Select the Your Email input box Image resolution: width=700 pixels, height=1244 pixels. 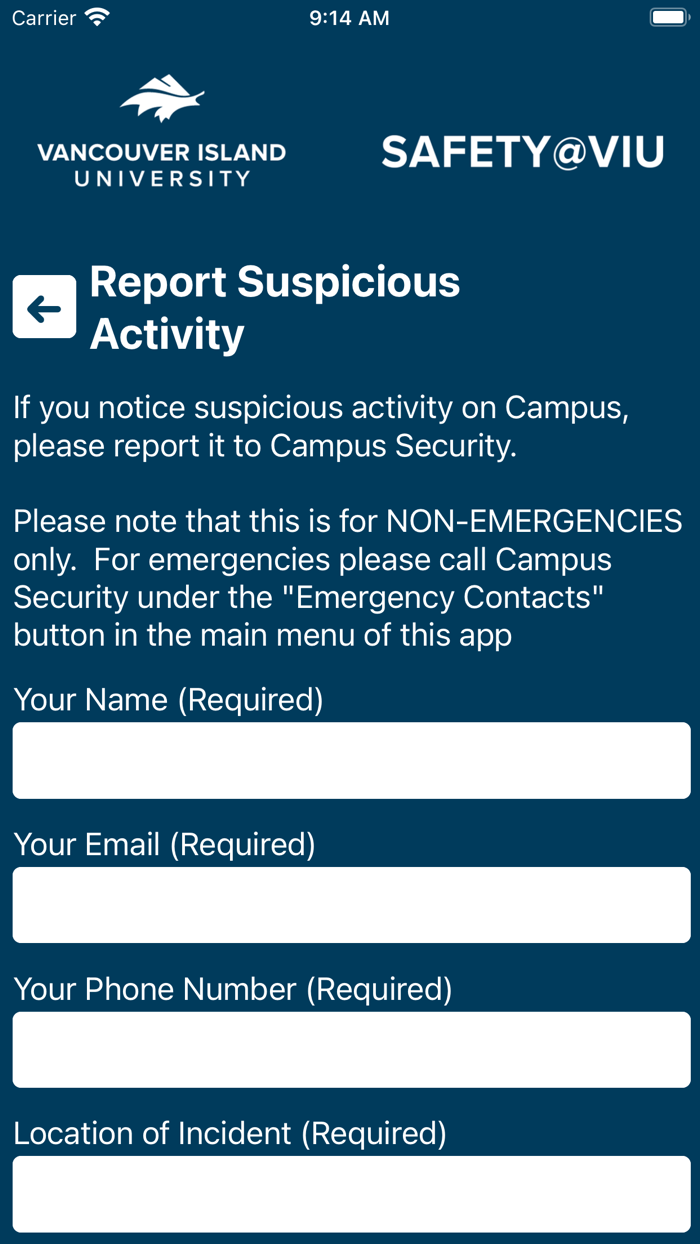[x=350, y=905]
